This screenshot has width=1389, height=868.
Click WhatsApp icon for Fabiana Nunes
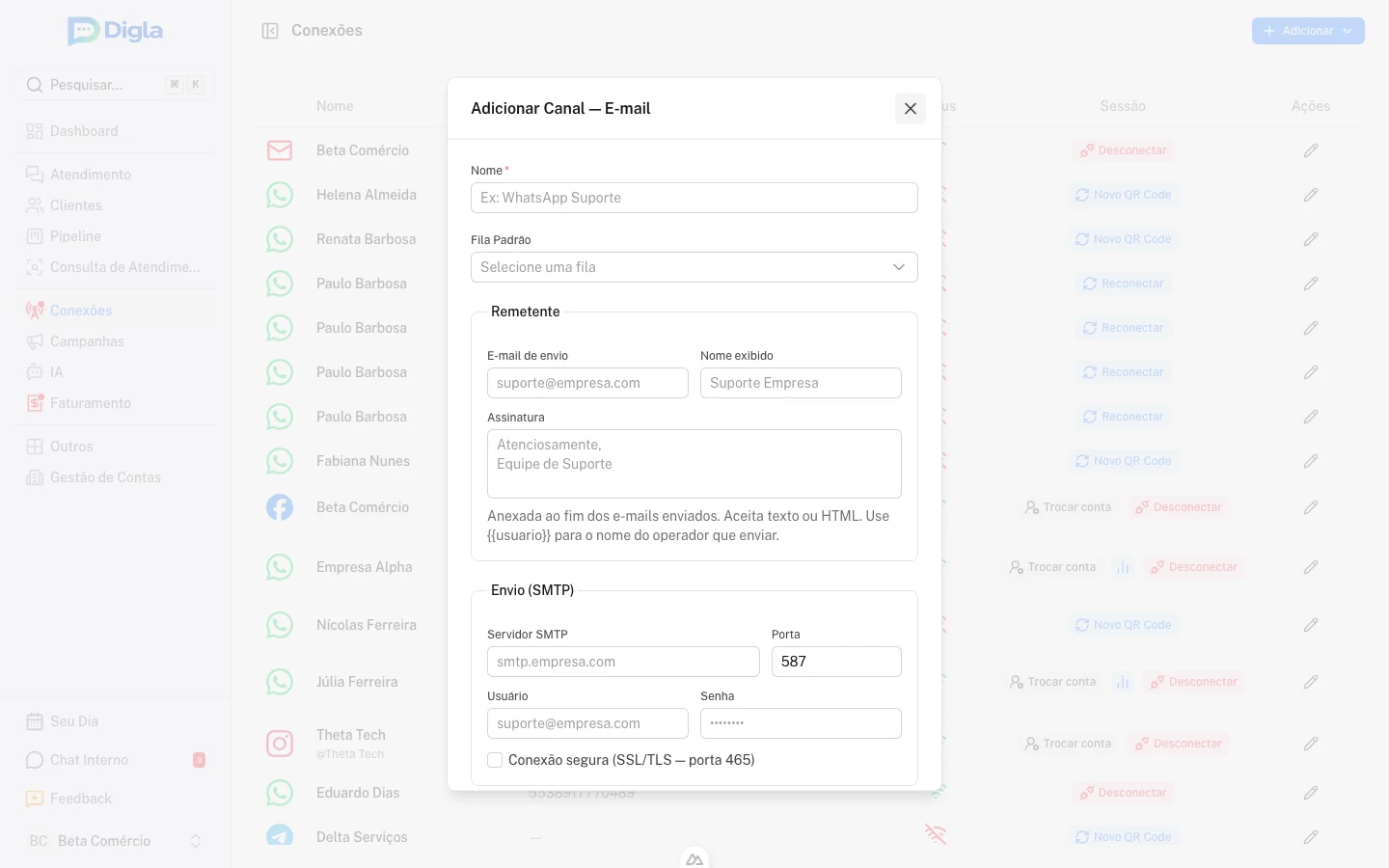tap(280, 461)
